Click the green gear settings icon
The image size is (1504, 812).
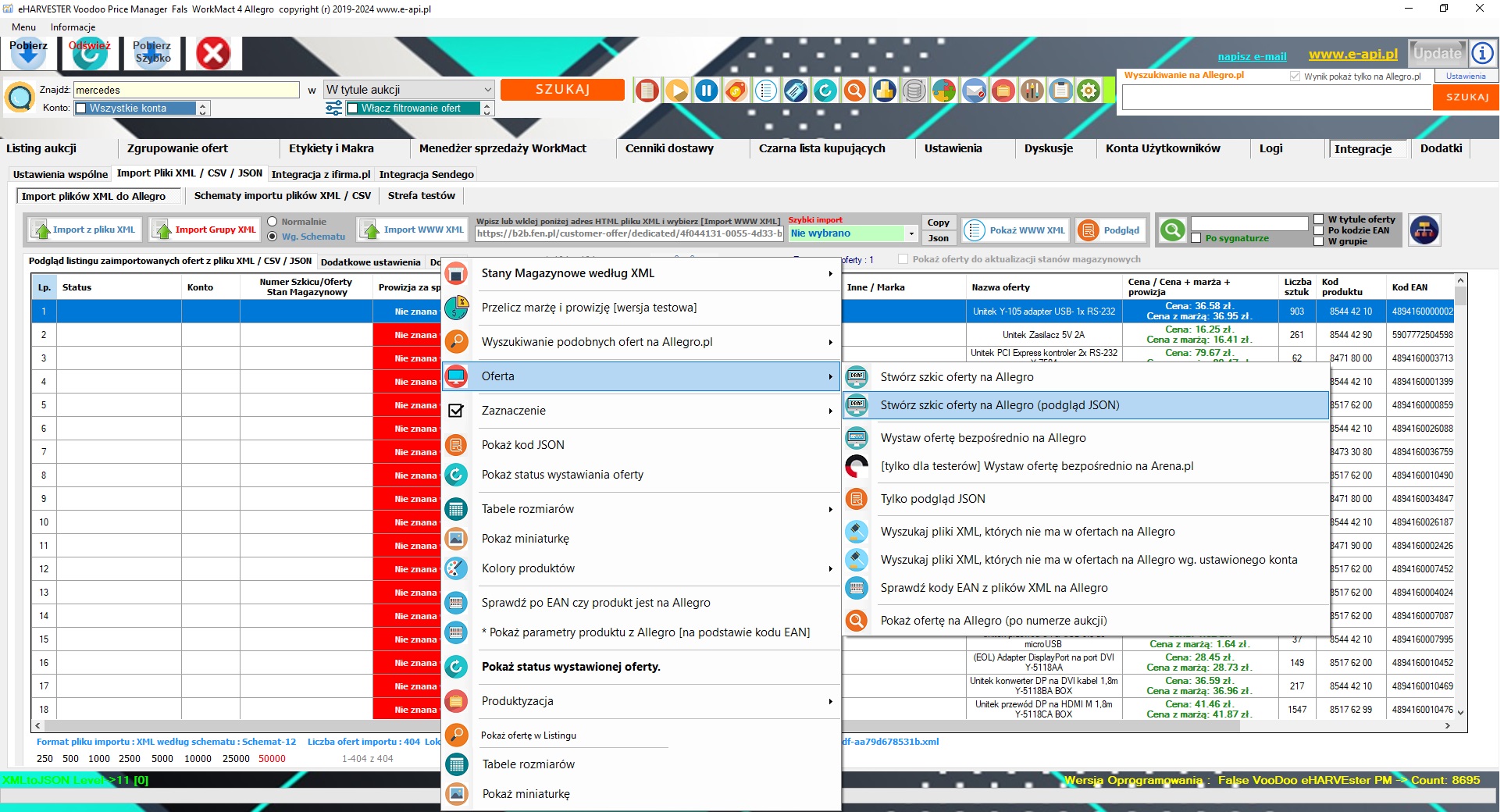click(x=1088, y=91)
